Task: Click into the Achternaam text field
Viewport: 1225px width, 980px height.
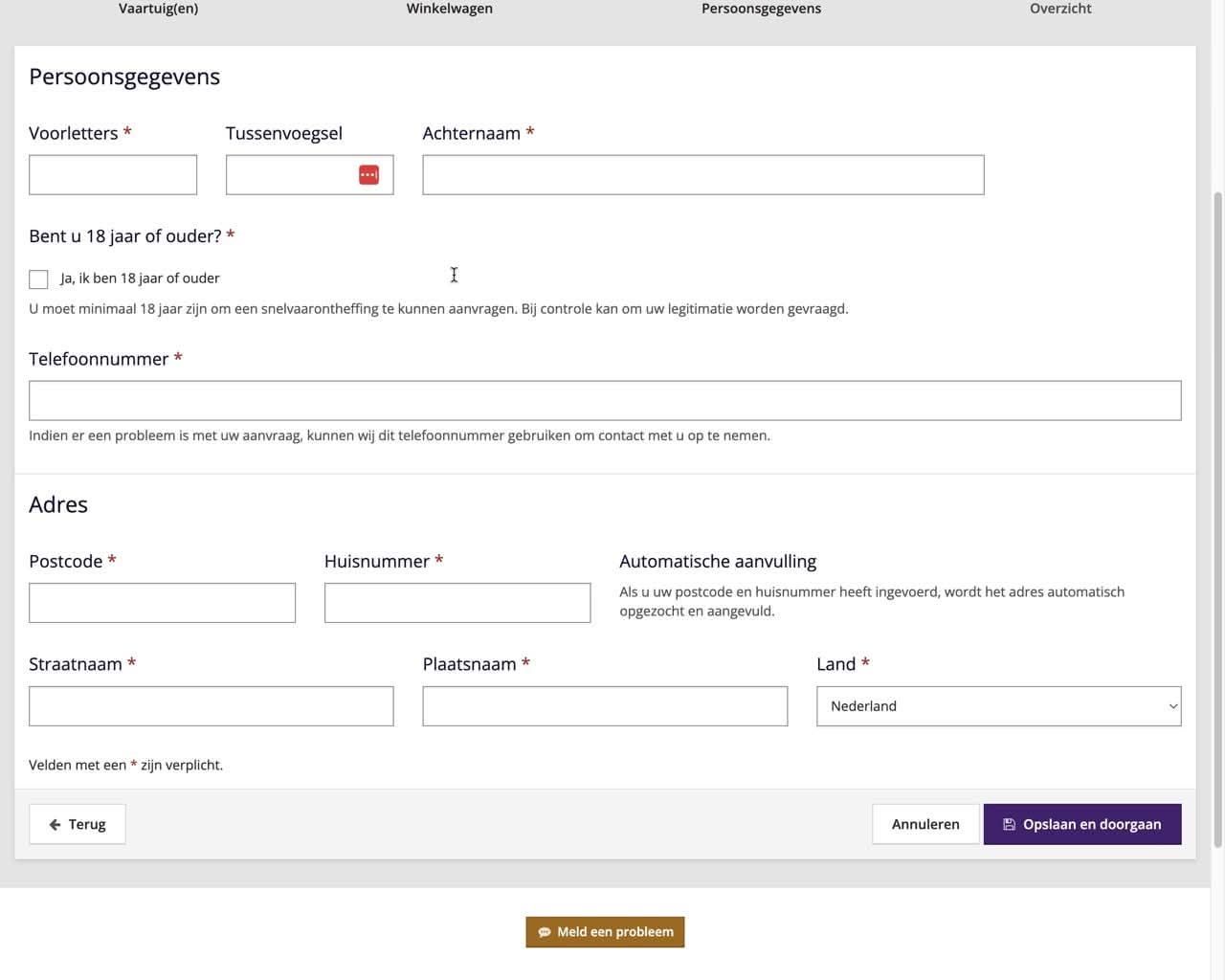Action: (x=702, y=175)
